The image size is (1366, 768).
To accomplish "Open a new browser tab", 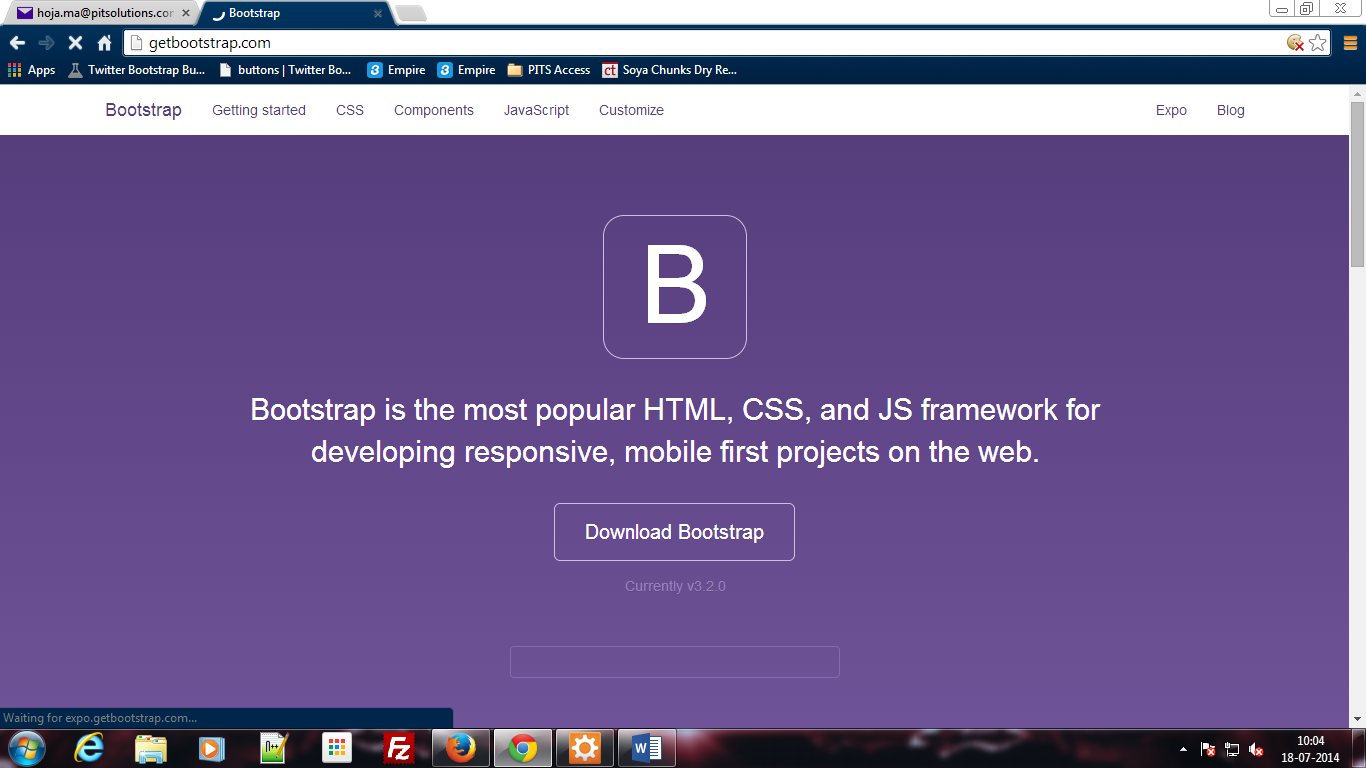I will (411, 13).
